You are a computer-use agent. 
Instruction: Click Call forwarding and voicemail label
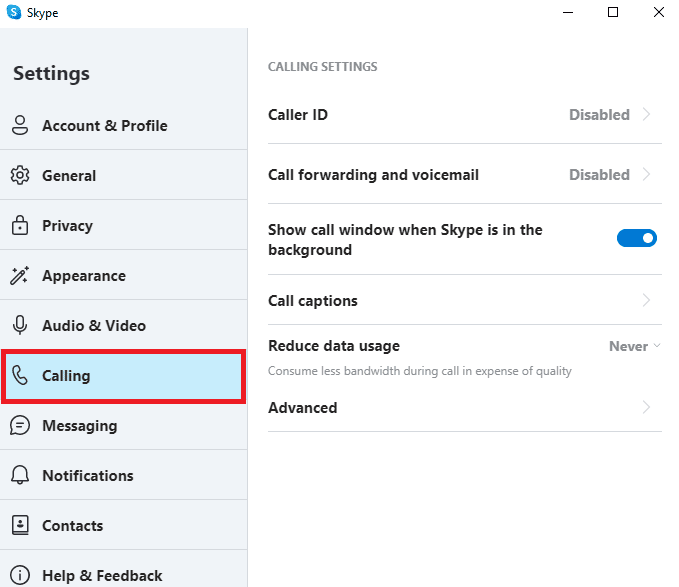coord(373,175)
